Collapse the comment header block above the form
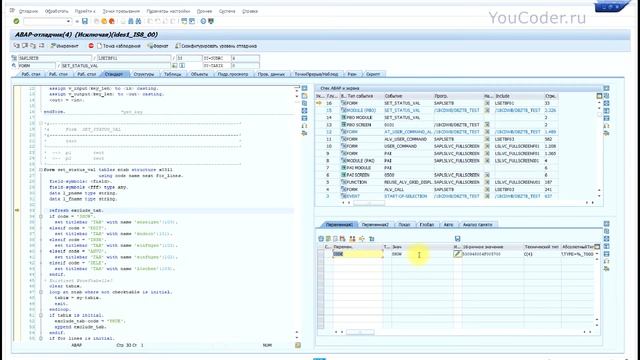The height and width of the screenshot is (360, 640). [x=41, y=123]
